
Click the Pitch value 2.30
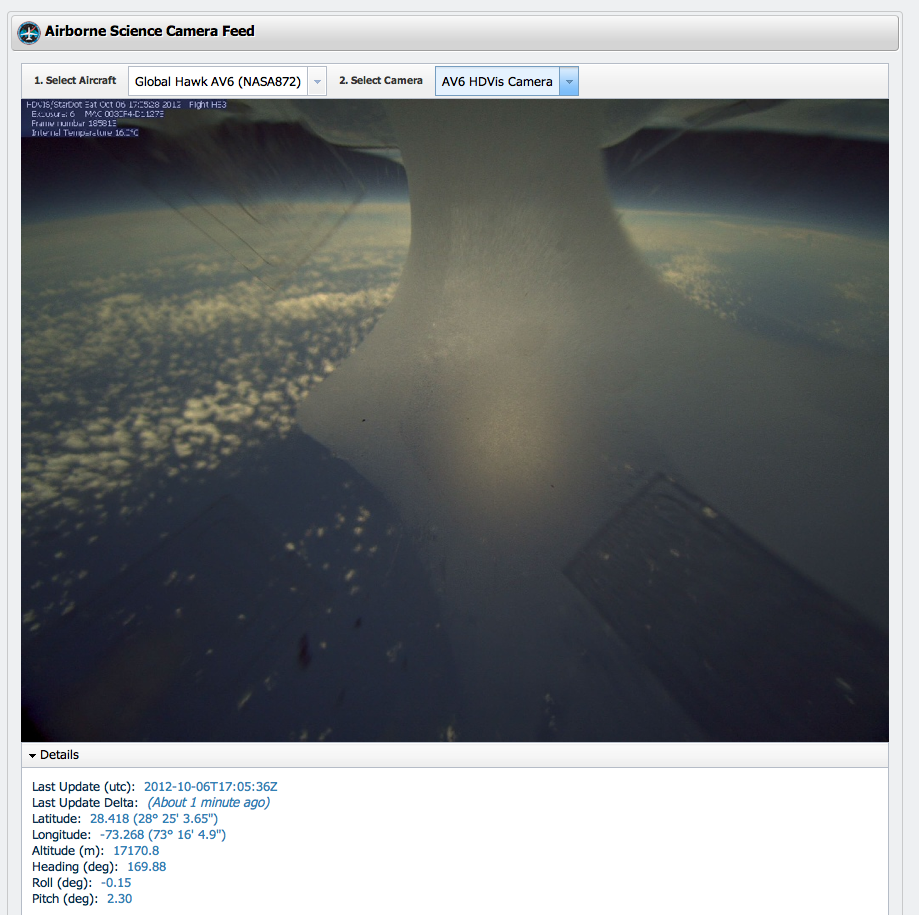pyautogui.click(x=119, y=898)
